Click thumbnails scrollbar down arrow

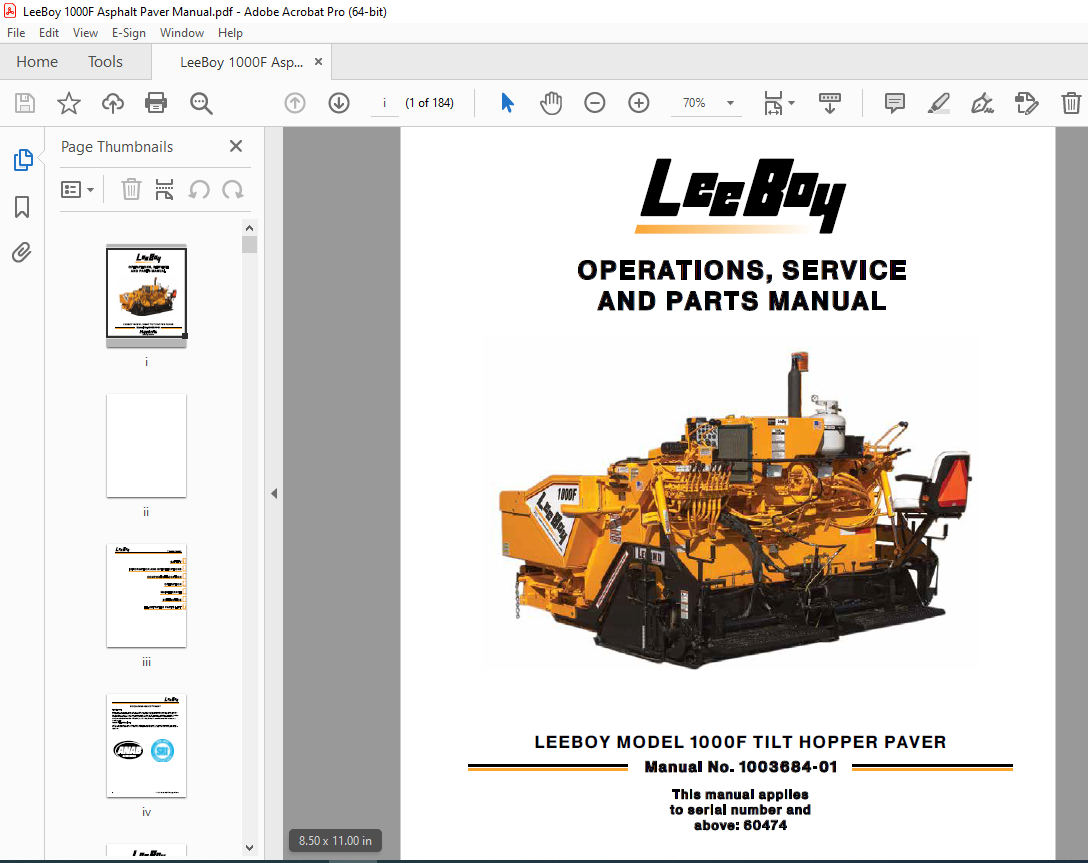point(250,848)
